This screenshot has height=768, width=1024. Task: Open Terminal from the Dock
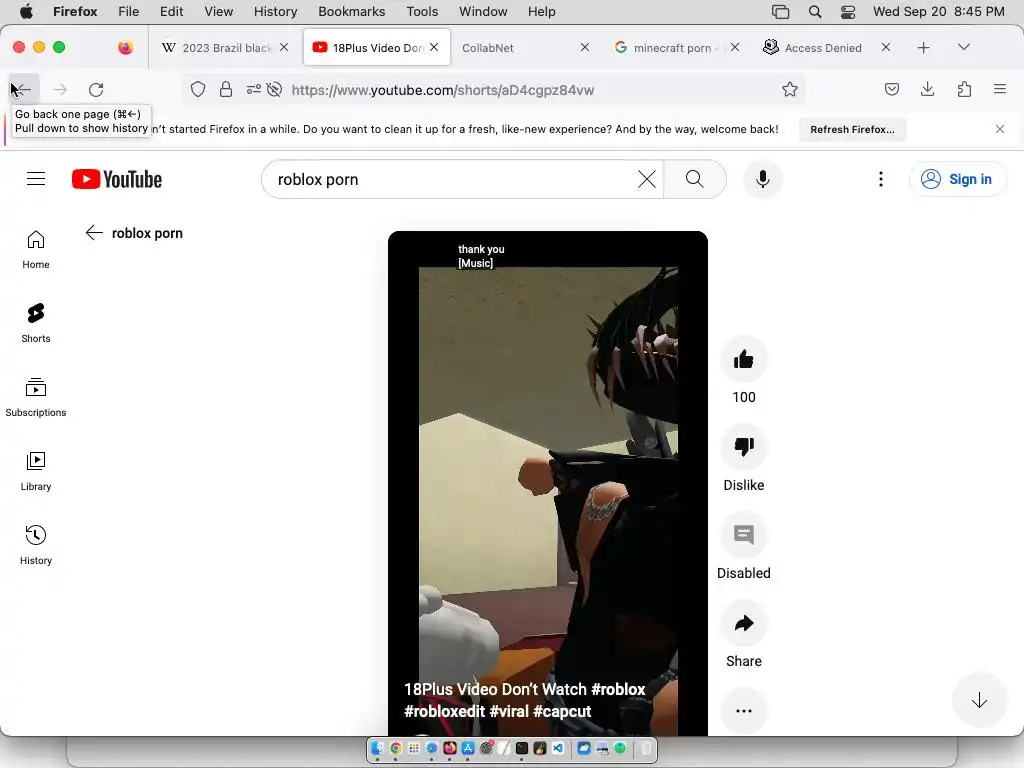pyautogui.click(x=522, y=748)
